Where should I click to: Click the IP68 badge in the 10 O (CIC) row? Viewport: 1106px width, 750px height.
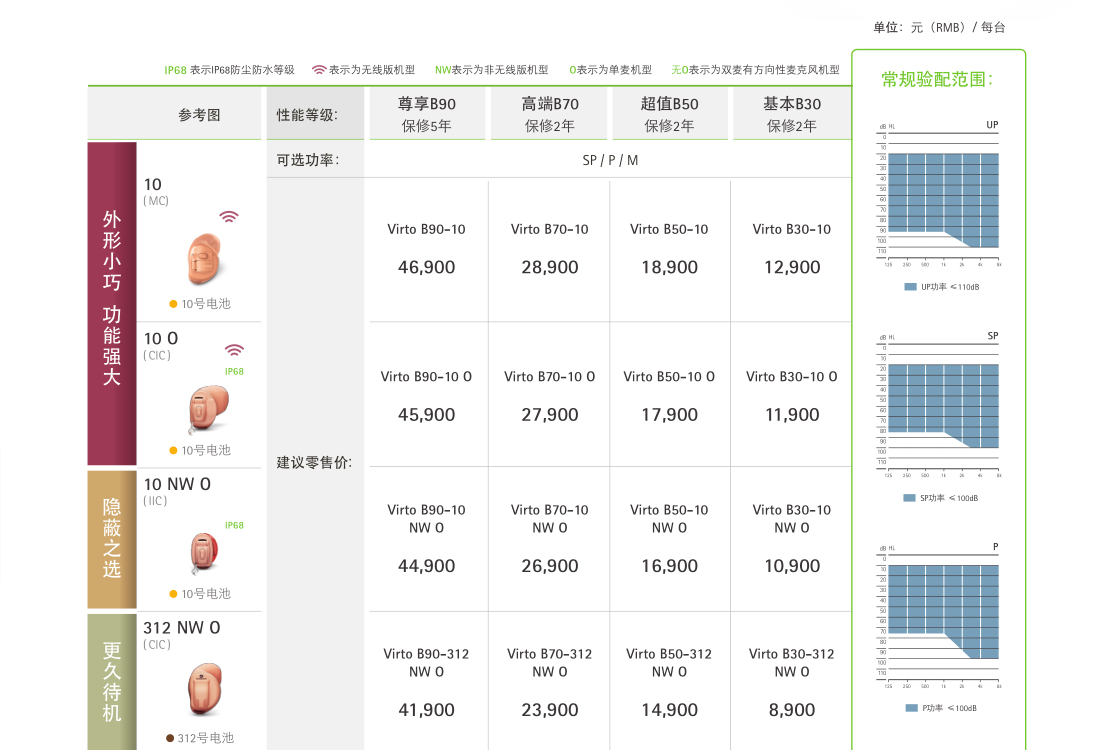(234, 371)
